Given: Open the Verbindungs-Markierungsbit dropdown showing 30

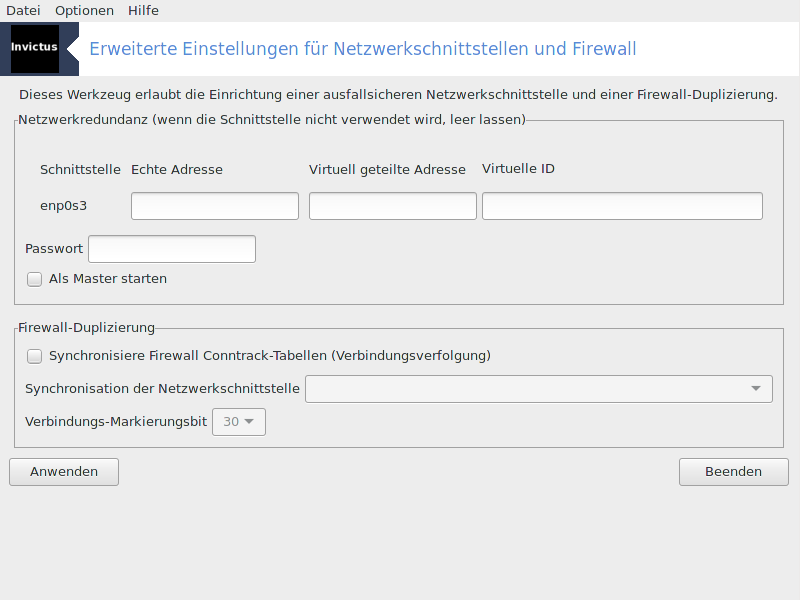Looking at the screenshot, I should (x=239, y=422).
